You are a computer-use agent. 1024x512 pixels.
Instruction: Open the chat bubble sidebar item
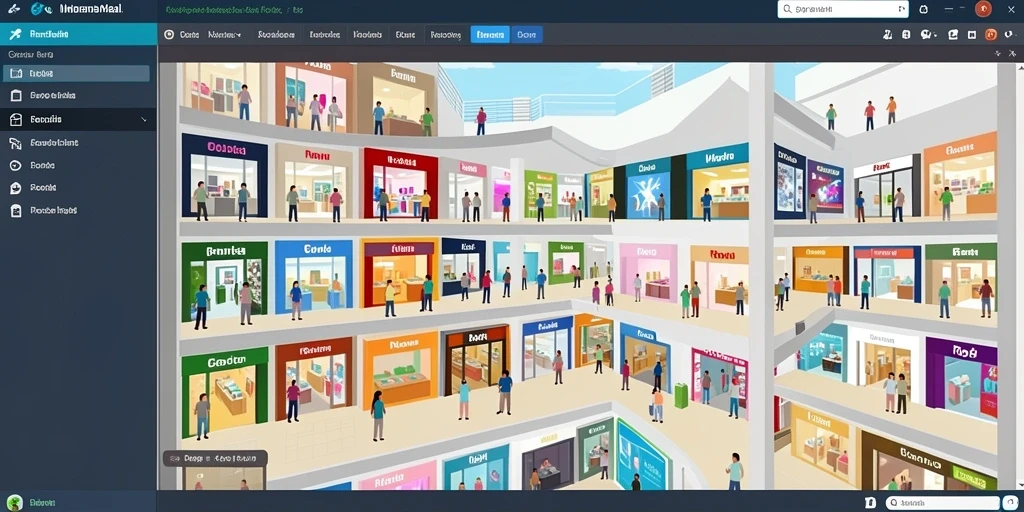point(16,188)
